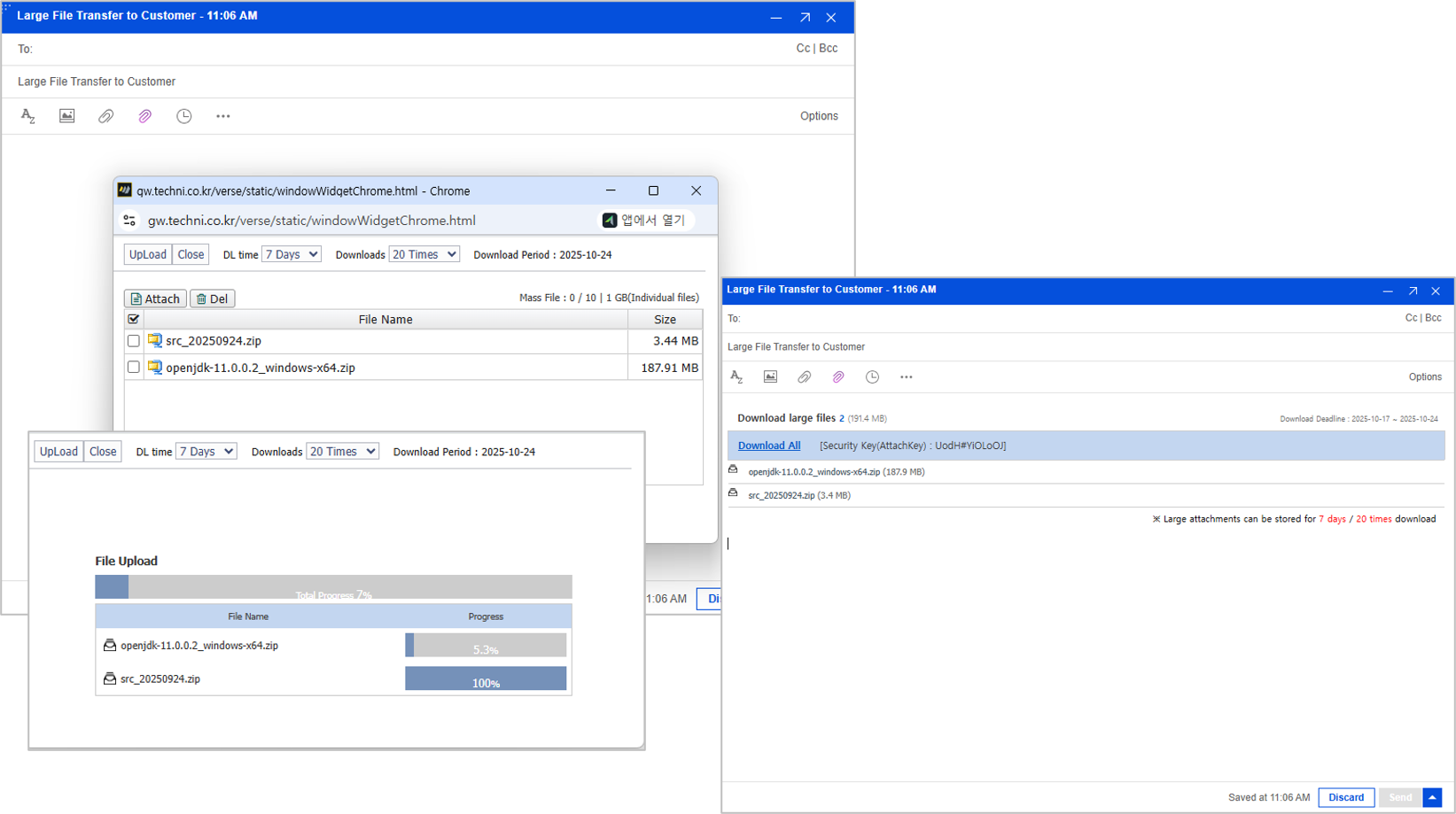This screenshot has height=814, width=1456.
Task: Click the clock schedule icon in the right compose window
Action: pyautogui.click(x=872, y=377)
